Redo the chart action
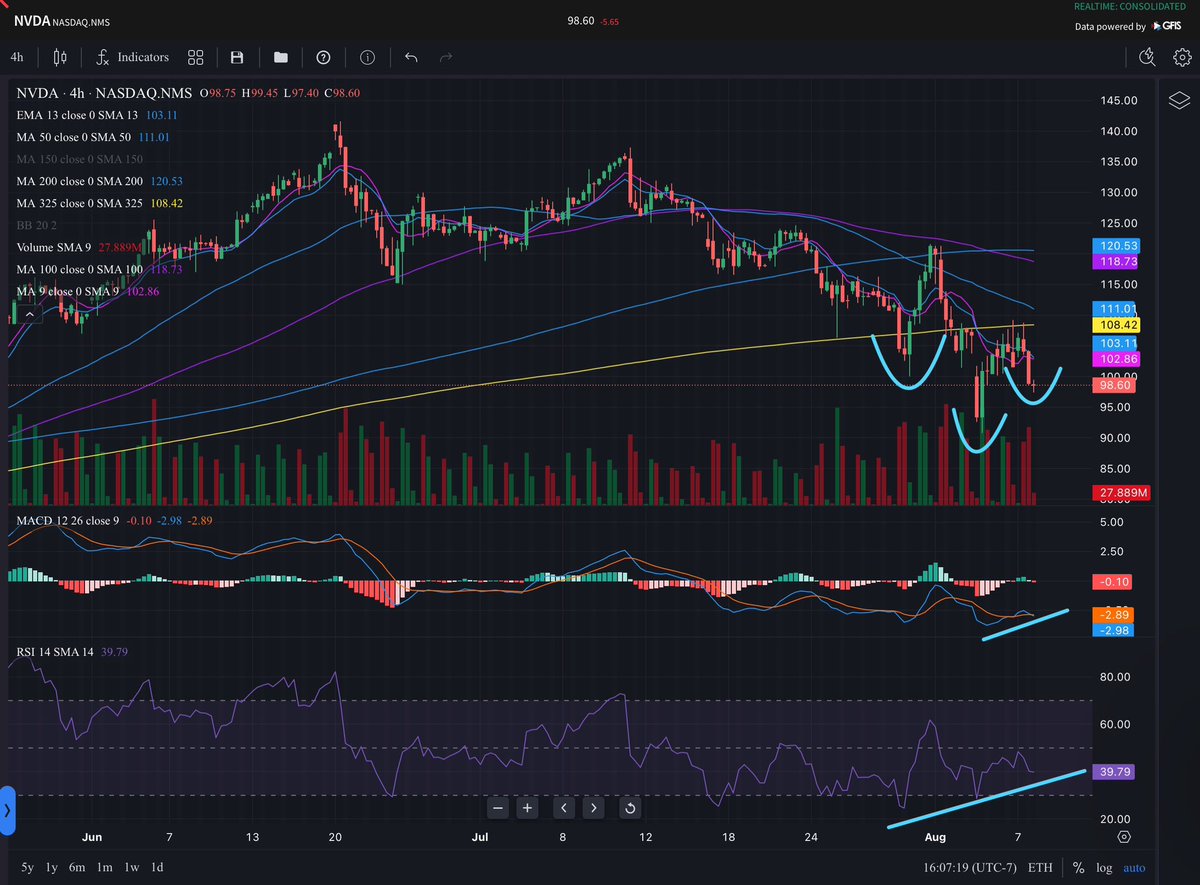Screen dimensions: 1200x885 (446, 57)
